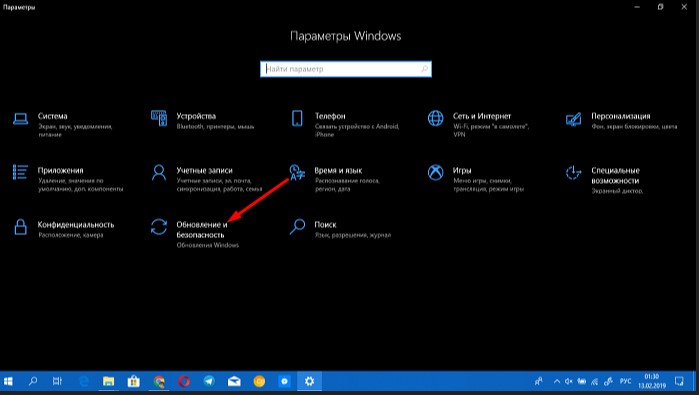Open the Обновление и безопасность link
Viewport: 699px width, 395px height.
point(201,230)
